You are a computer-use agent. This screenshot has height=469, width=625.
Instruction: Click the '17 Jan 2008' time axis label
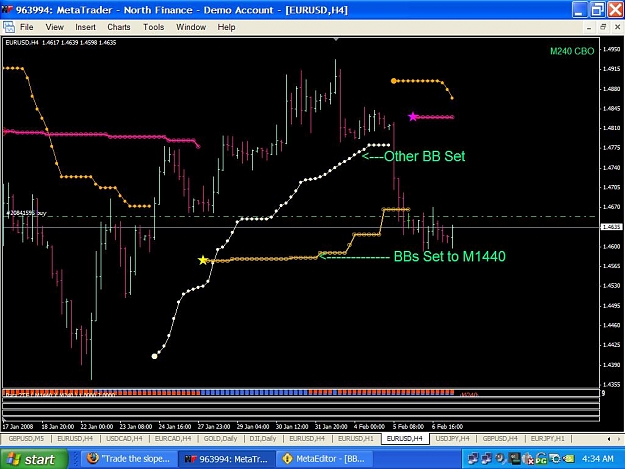pos(18,426)
